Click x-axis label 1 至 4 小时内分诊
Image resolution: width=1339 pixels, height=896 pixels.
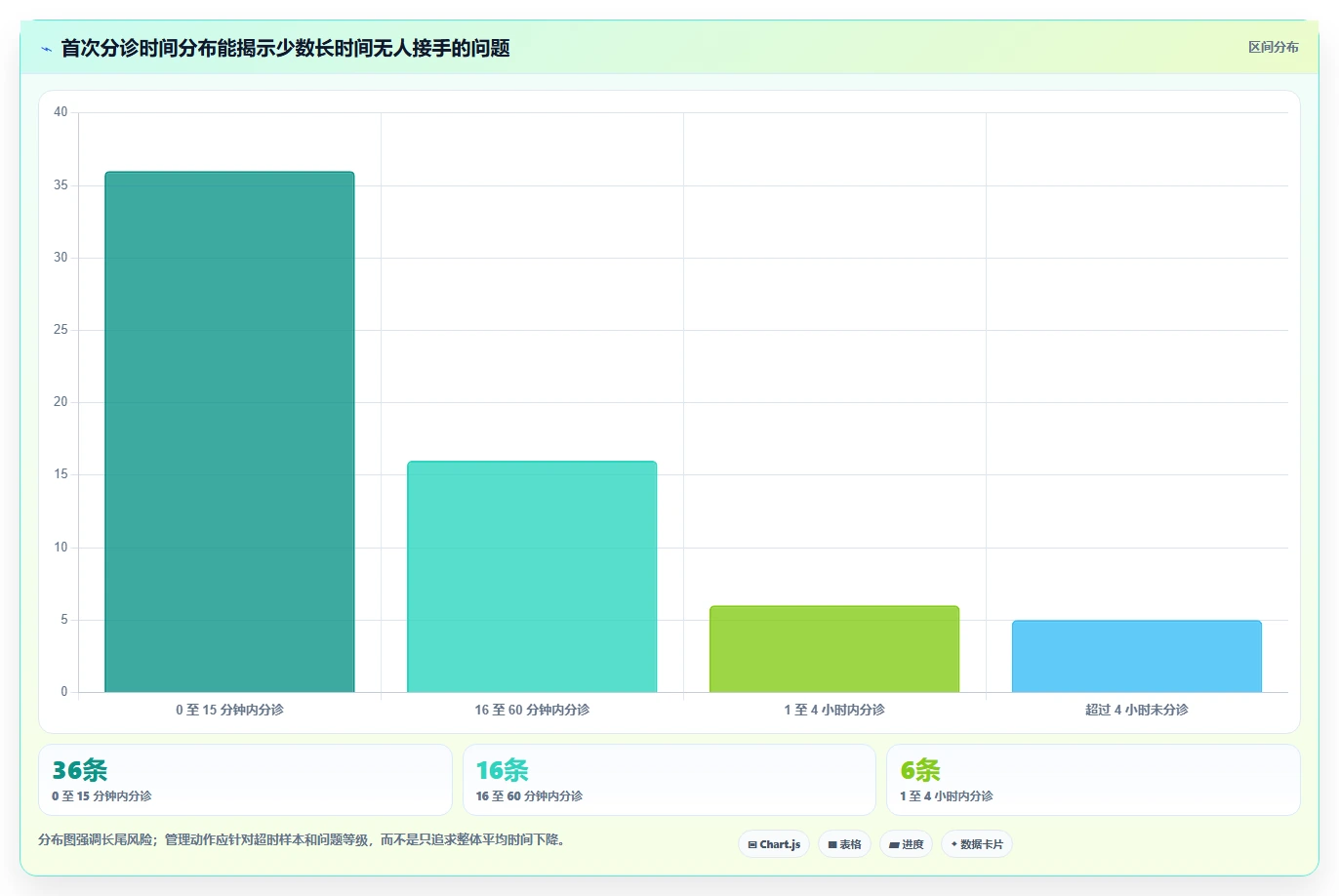pos(834,710)
